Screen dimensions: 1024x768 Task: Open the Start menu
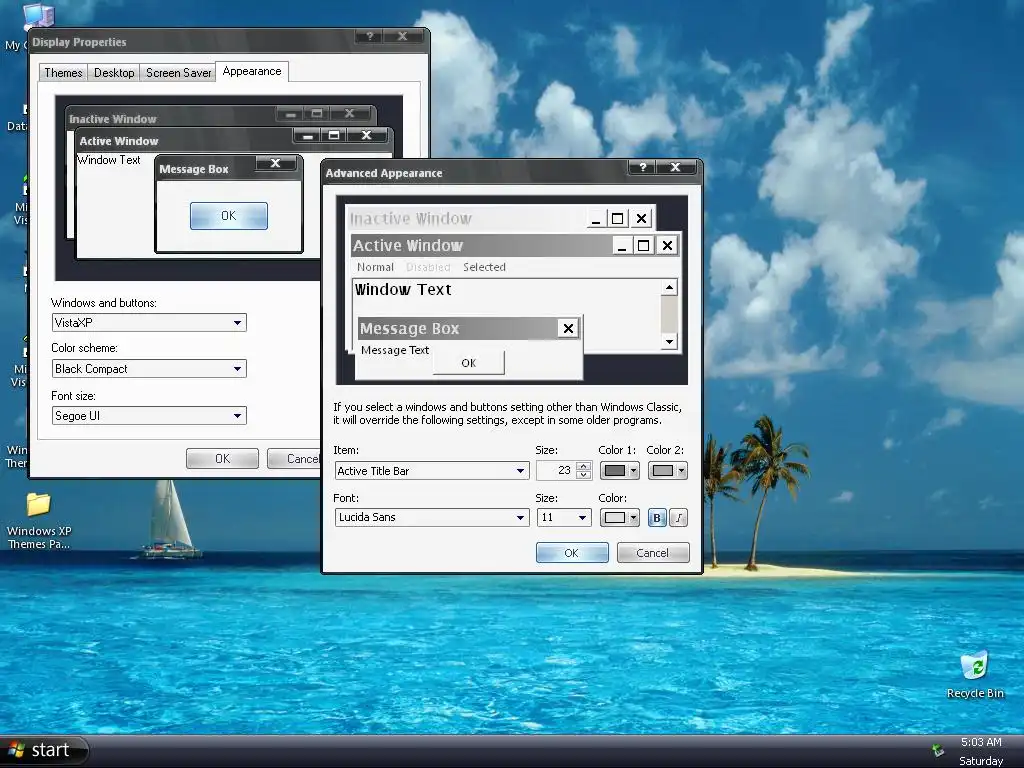point(43,750)
